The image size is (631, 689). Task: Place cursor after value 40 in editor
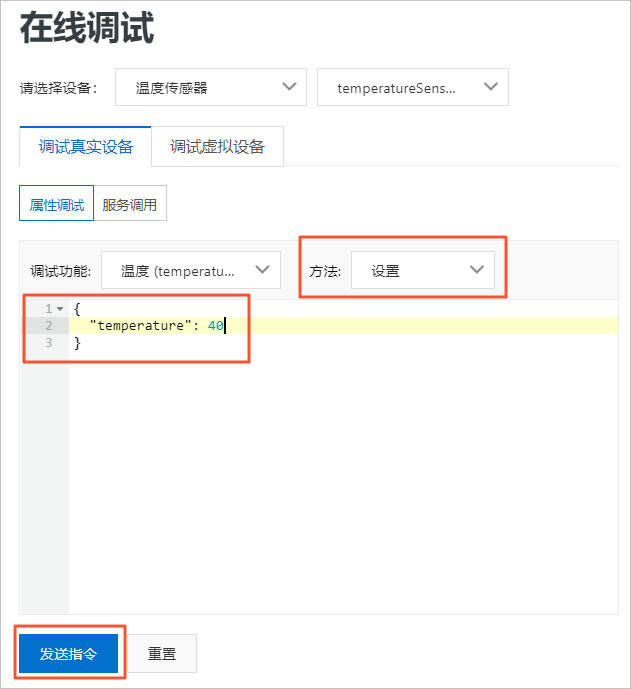tap(225, 326)
